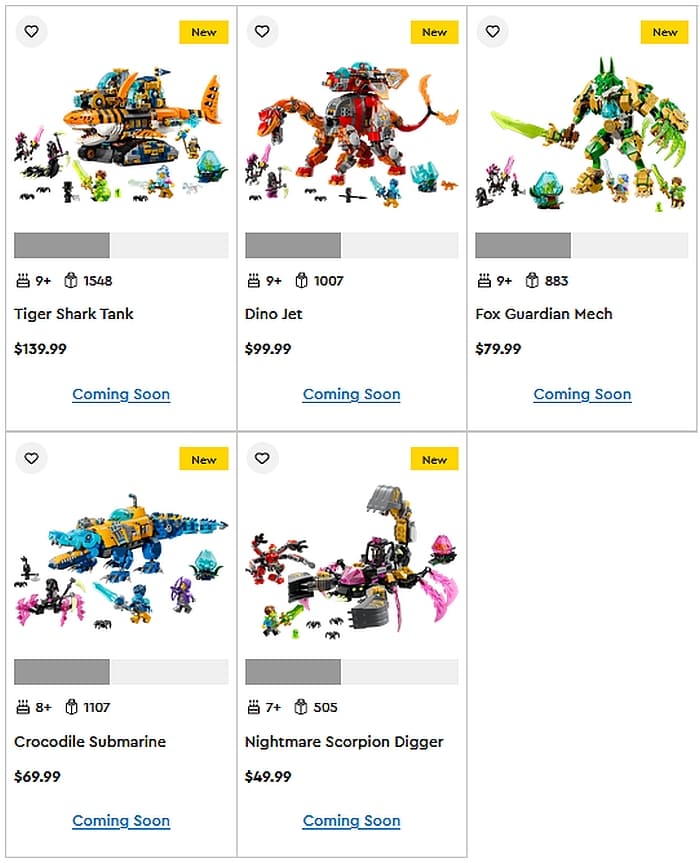Click Coming Soon under Crocodile Submarine
700x863 pixels.
point(121,821)
